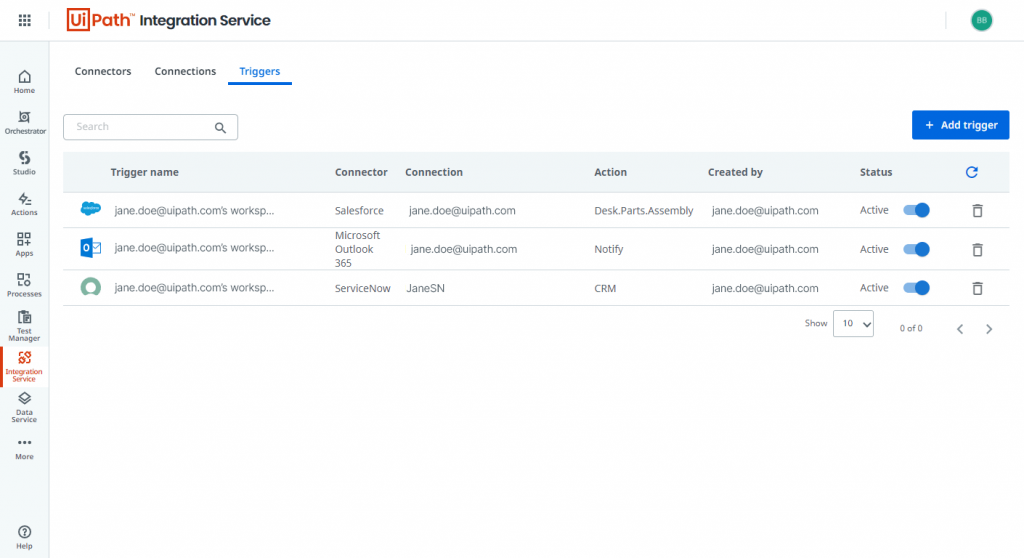Open Processes from the sidebar
Image resolution: width=1024 pixels, height=558 pixels.
click(24, 285)
